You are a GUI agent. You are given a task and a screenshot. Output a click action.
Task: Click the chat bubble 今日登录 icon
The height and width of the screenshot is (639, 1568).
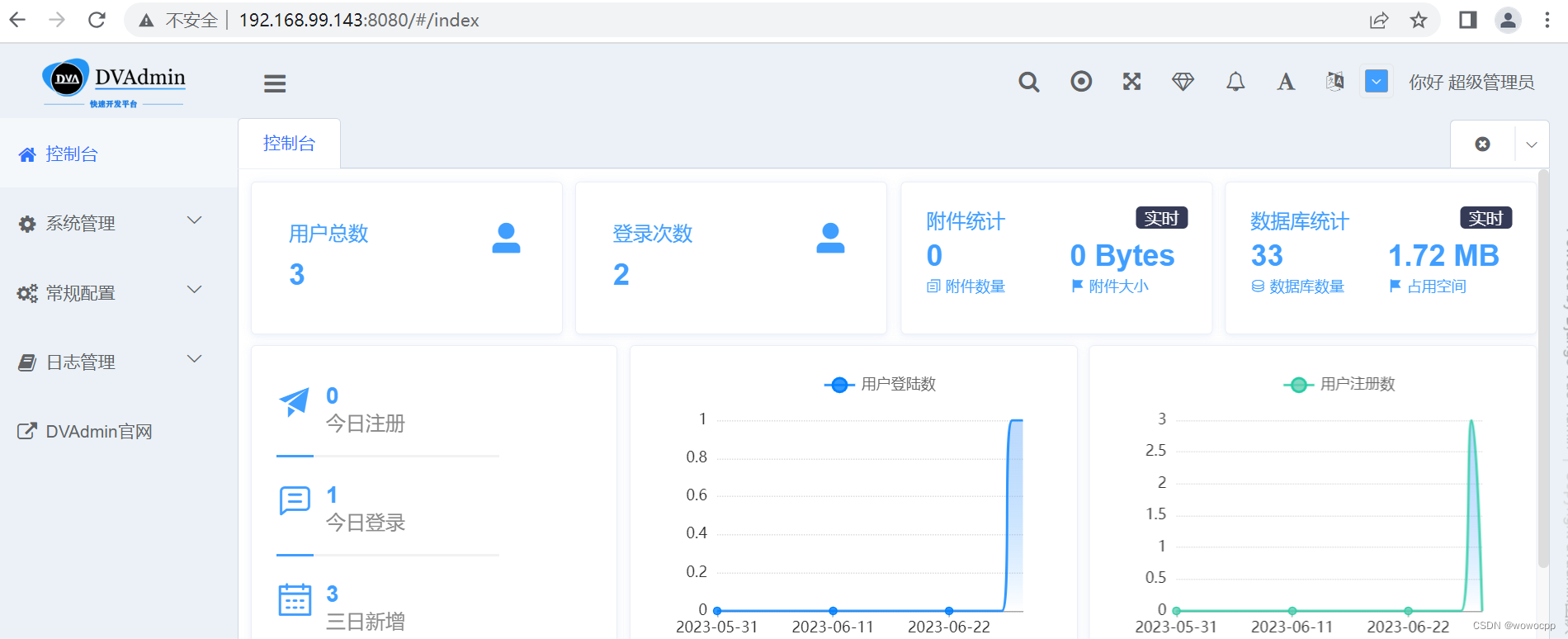(295, 500)
